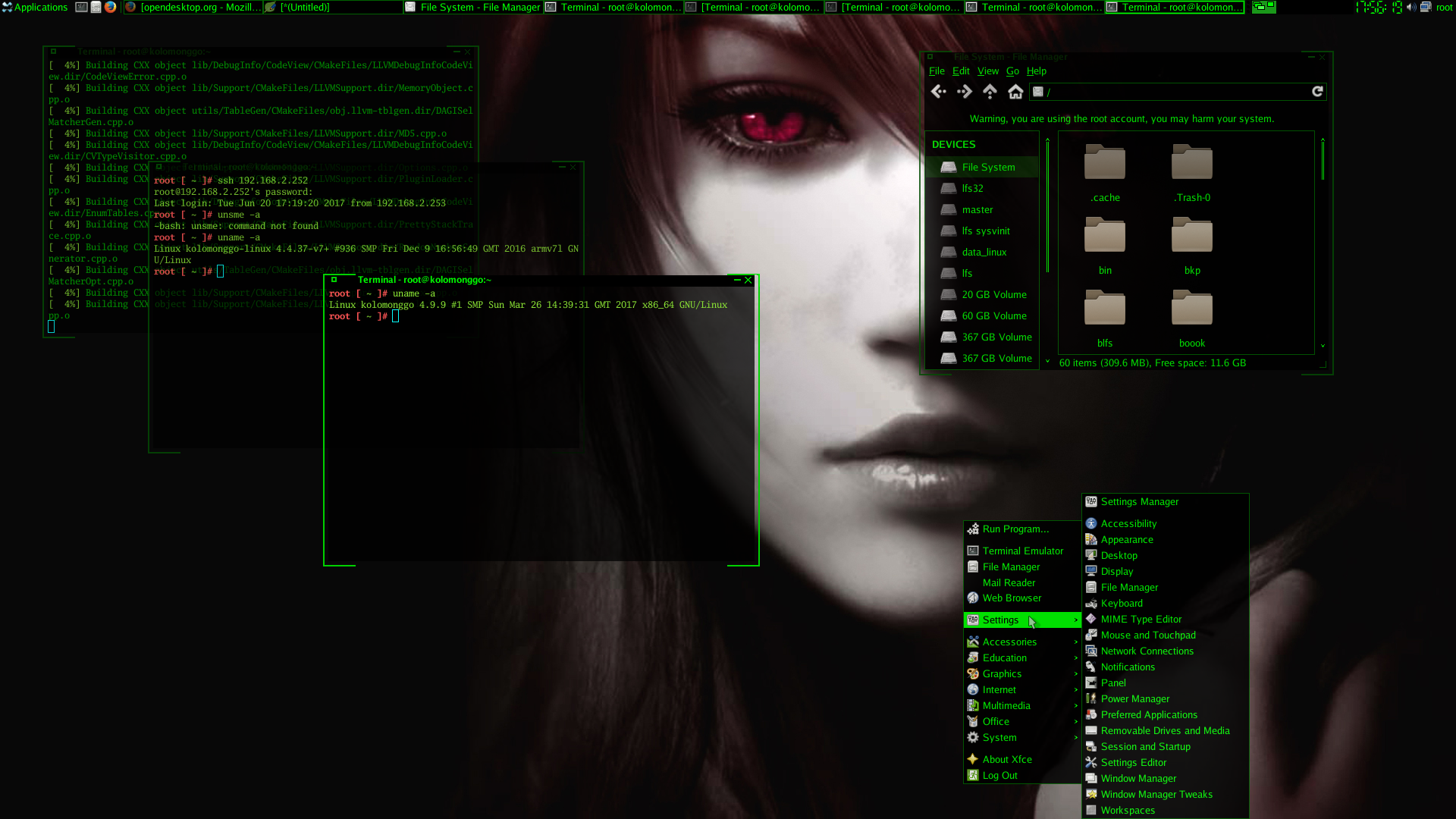The image size is (1456, 819).
Task: Click the Web Browser default app option
Action: [x=1012, y=597]
